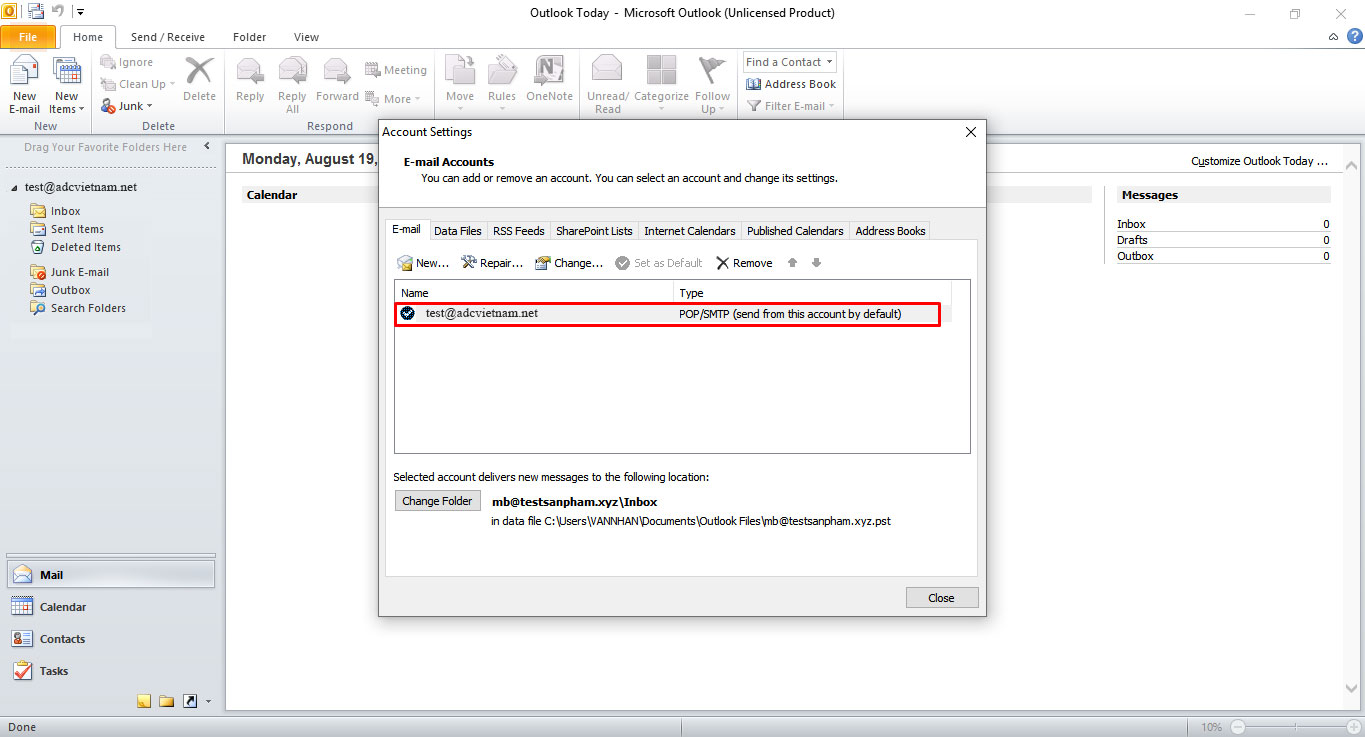This screenshot has height=737, width=1365.
Task: Click Remove to delete account
Action: point(744,263)
